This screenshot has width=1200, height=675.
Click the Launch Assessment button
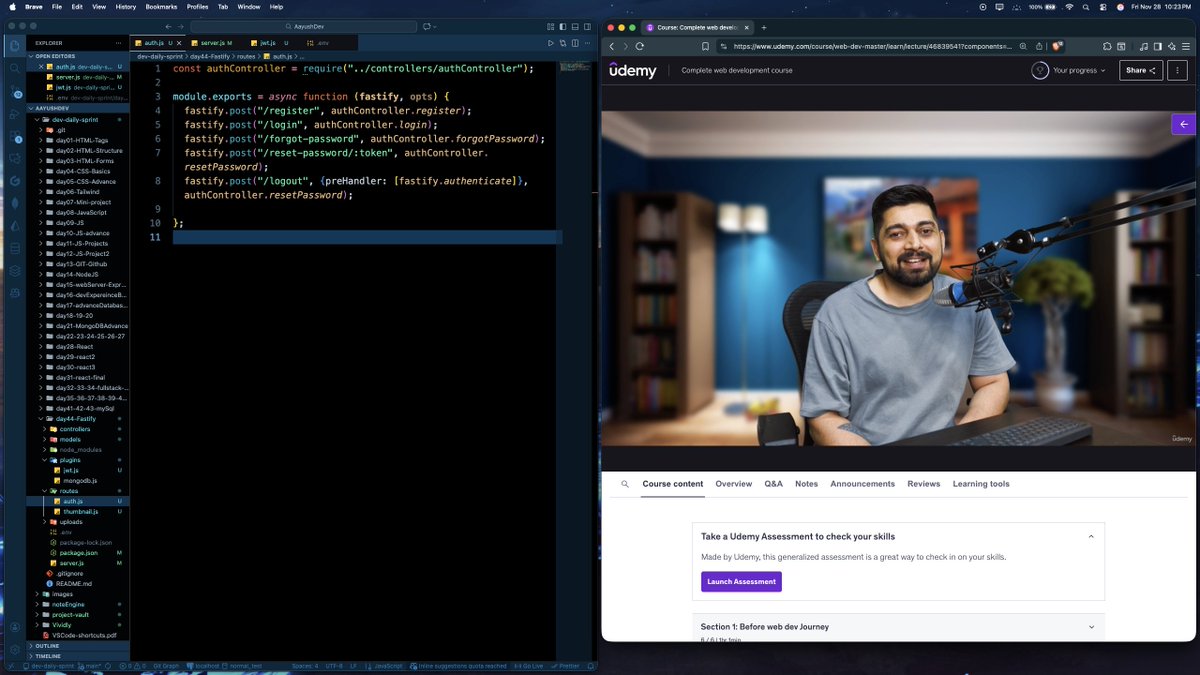pos(741,581)
